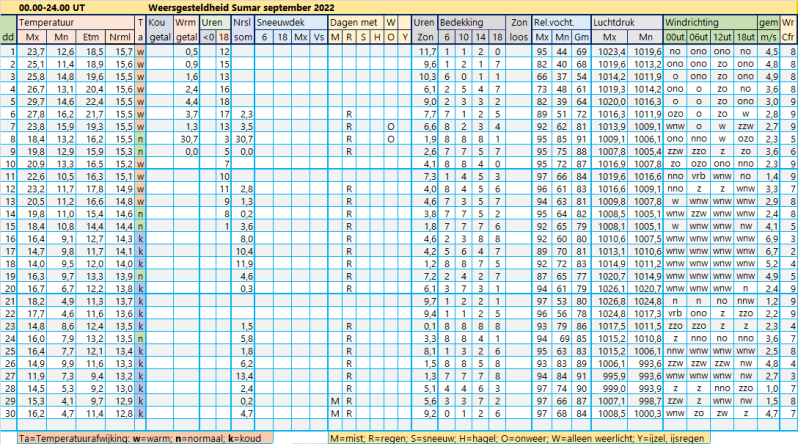The height and width of the screenshot is (444, 798).
Task: Click the Temperatuur header cell
Action: click(x=47, y=20)
